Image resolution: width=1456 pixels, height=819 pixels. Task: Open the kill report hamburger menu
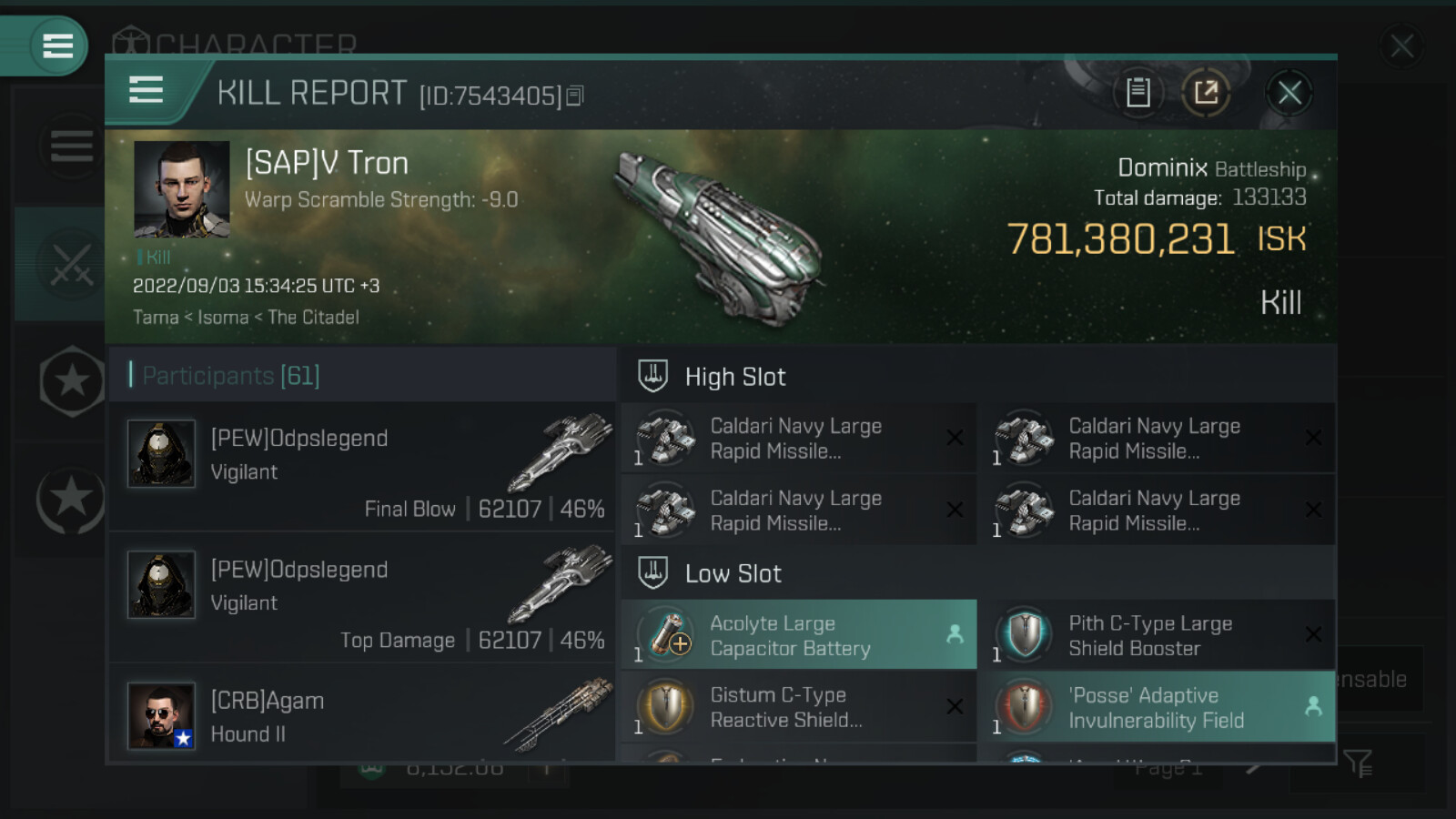tap(146, 90)
